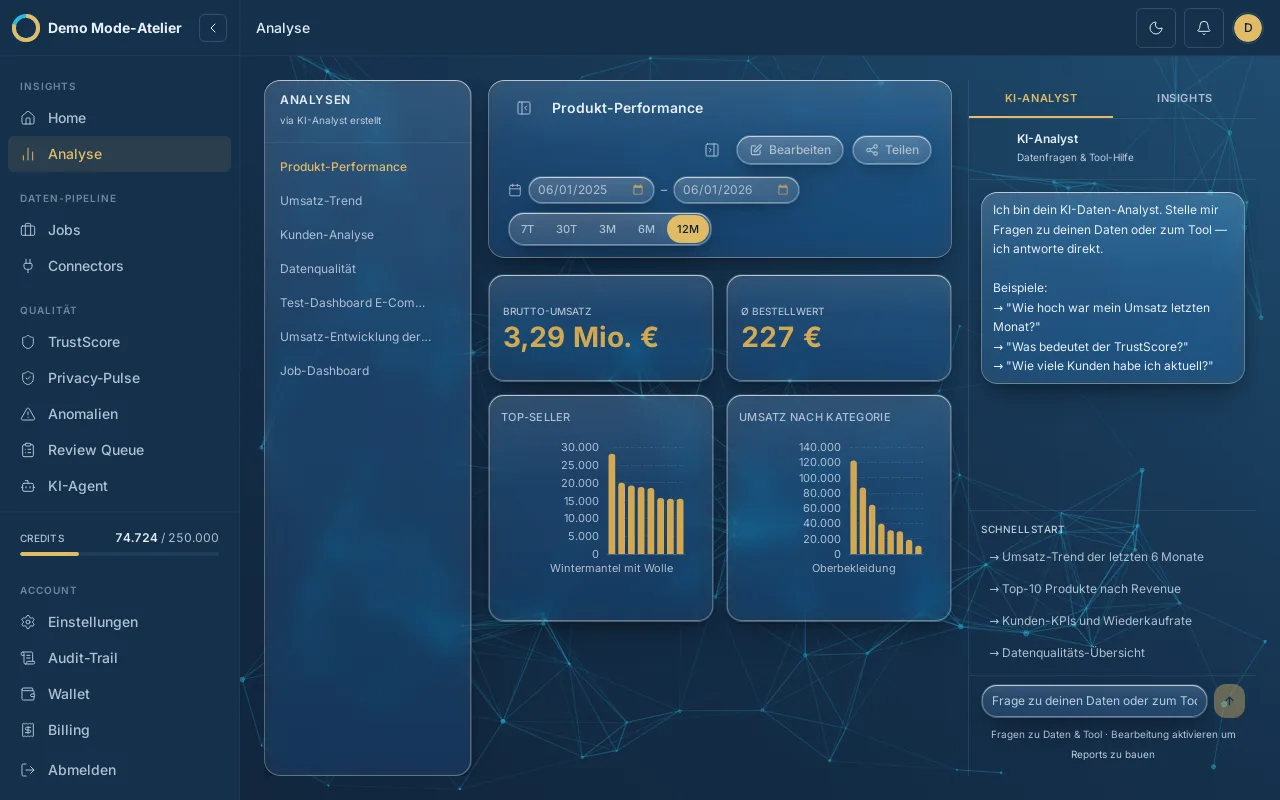The height and width of the screenshot is (800, 1280).
Task: Select the 6M time range
Action: point(646,229)
